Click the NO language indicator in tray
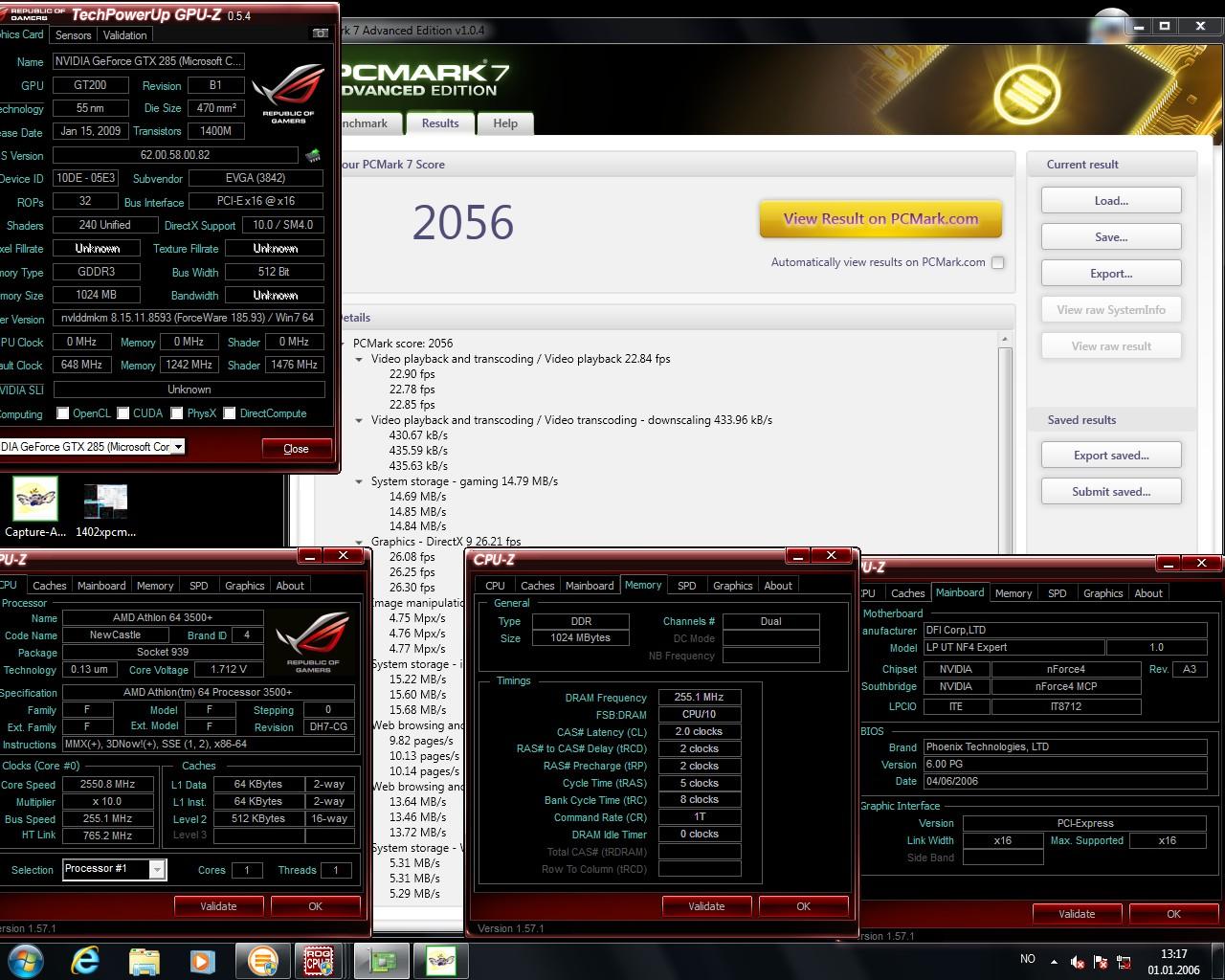1225x980 pixels. coord(1028,959)
